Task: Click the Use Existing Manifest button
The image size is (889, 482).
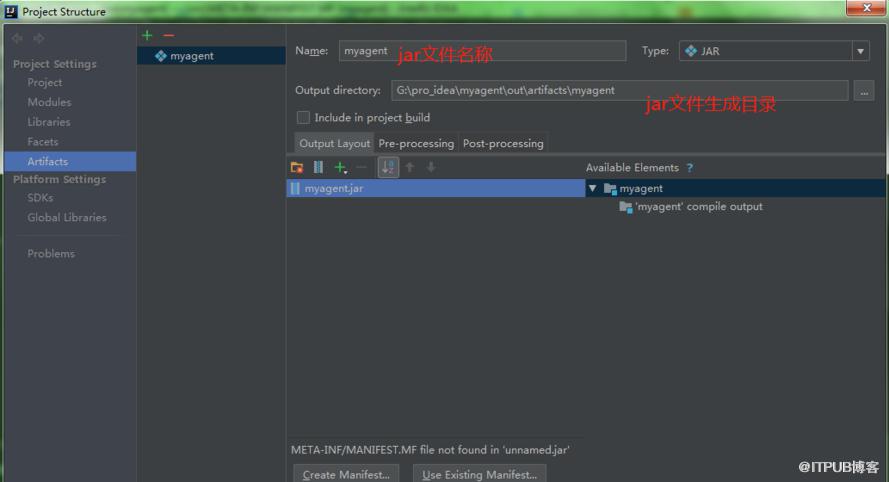Action: (x=479, y=474)
